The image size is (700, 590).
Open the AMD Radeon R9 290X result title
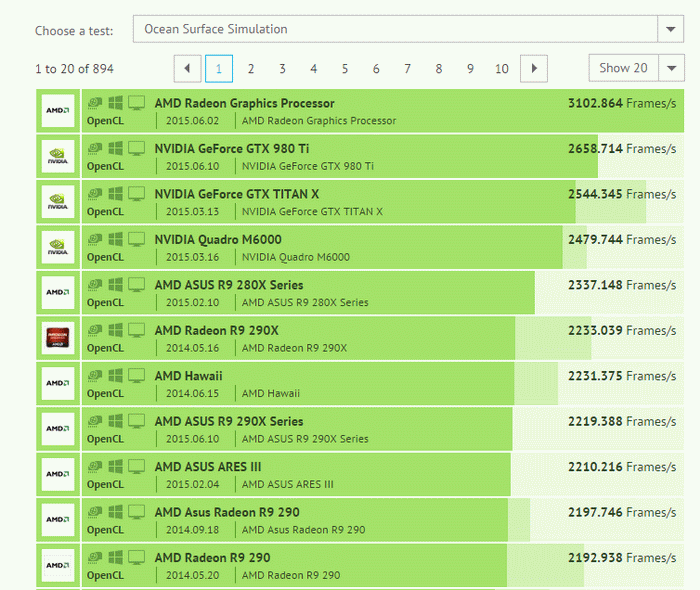tap(217, 331)
